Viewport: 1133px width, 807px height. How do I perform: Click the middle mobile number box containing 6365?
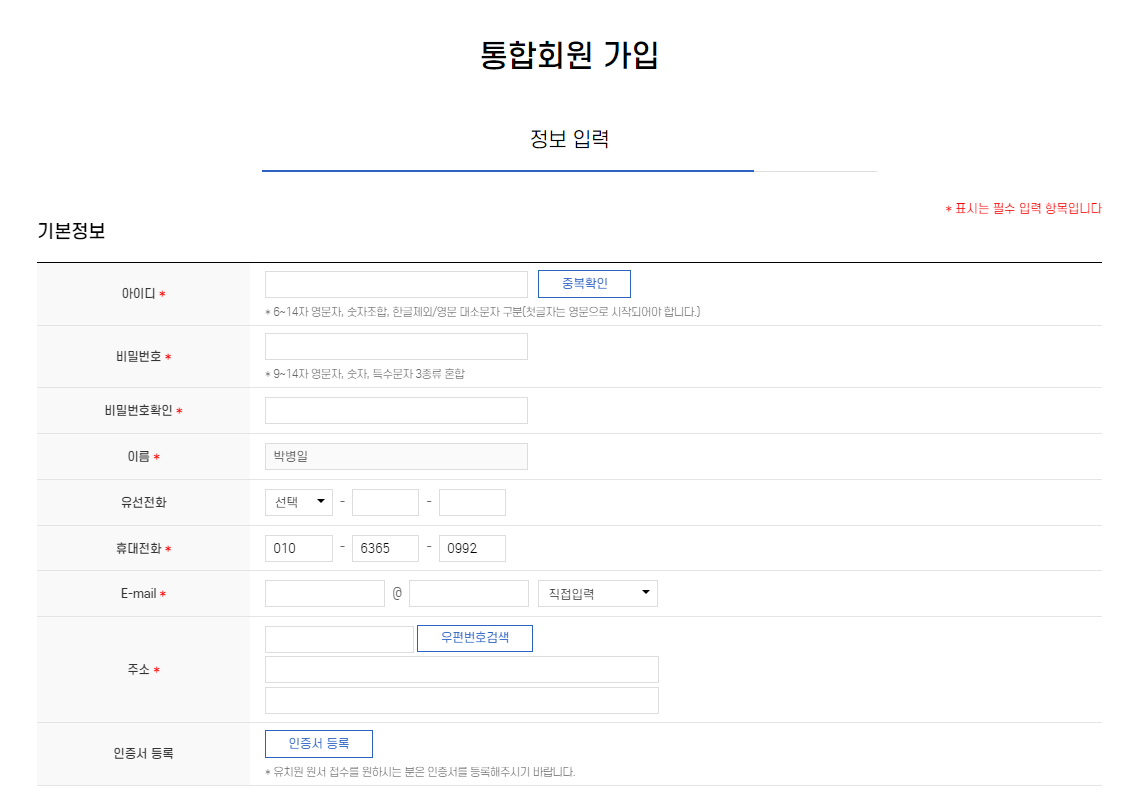385,548
